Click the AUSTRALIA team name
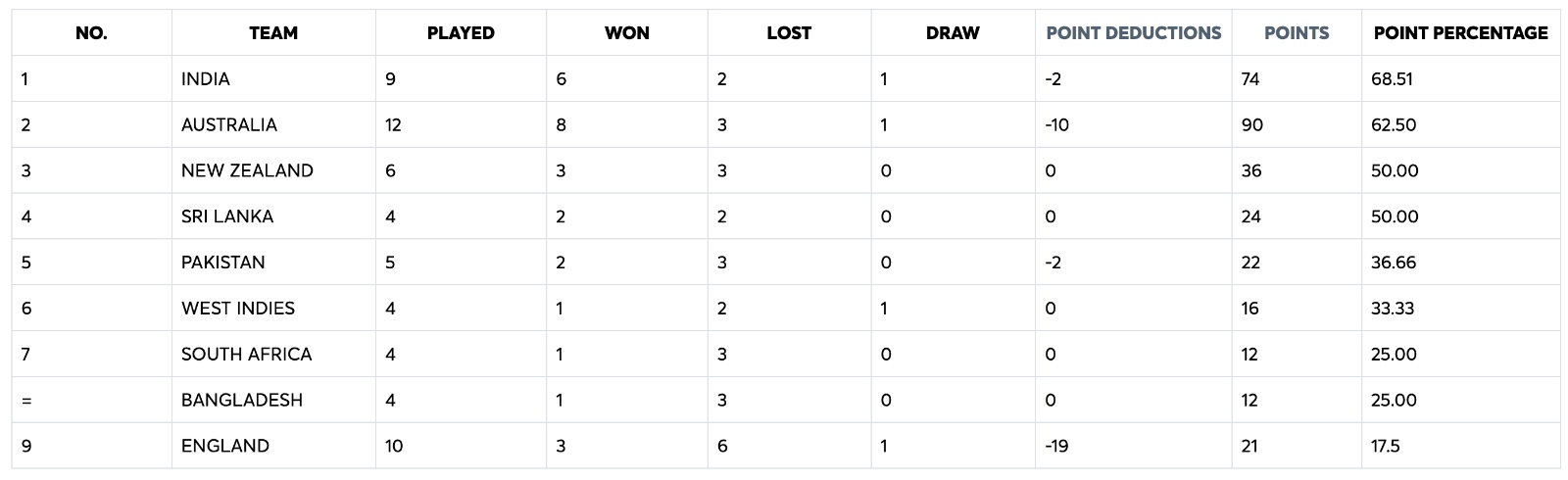The height and width of the screenshot is (480, 1568). [229, 125]
